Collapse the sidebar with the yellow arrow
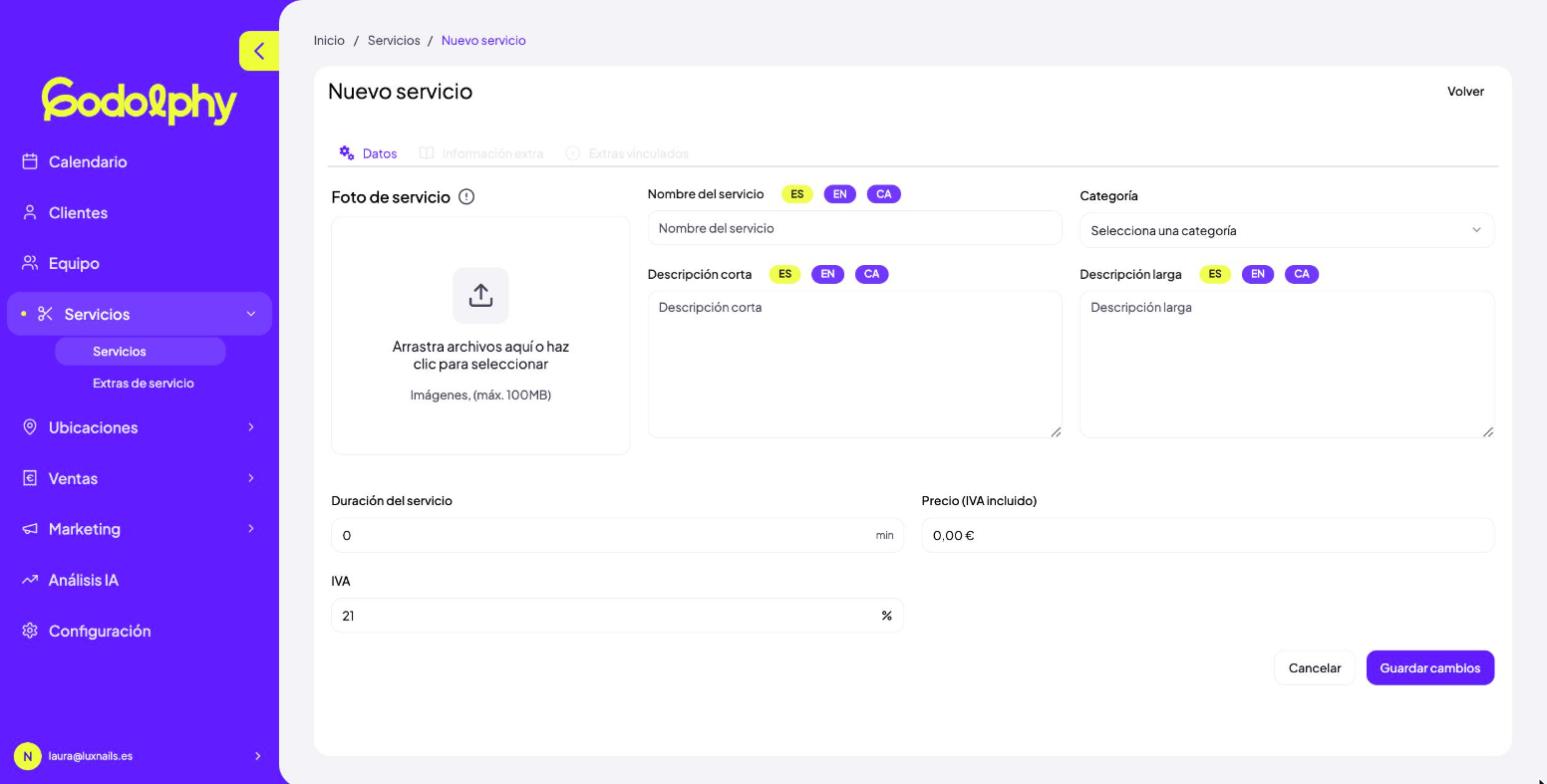This screenshot has height=784, width=1547. [x=259, y=51]
